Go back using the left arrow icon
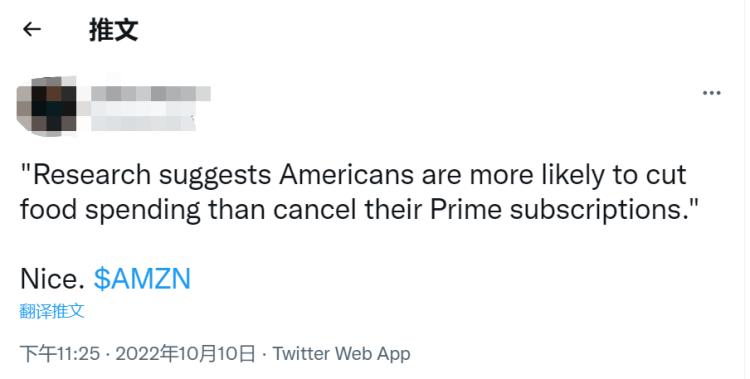 coord(32,30)
